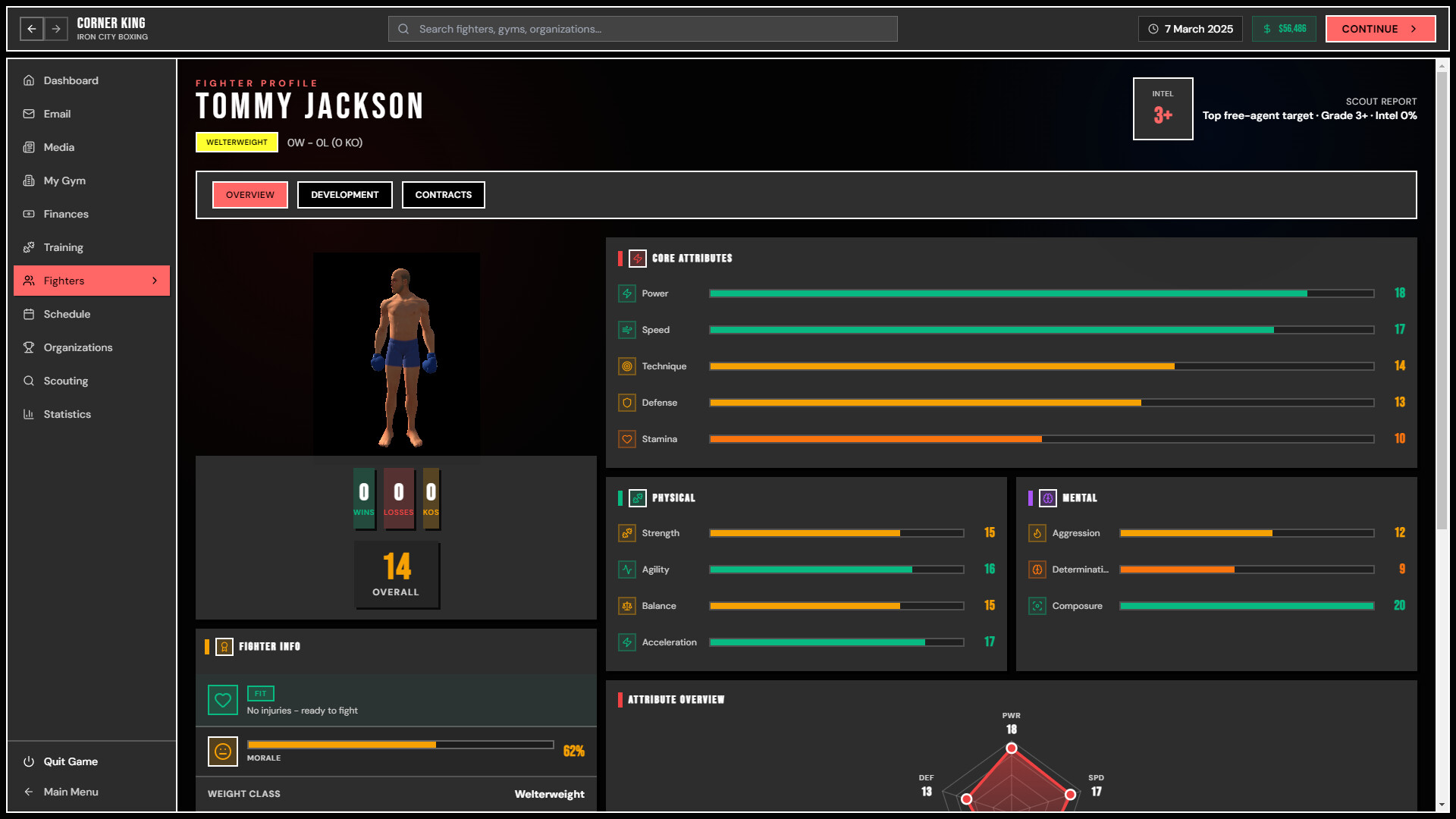Select the Training icon in the sidebar
This screenshot has height=819, width=1456.
point(28,247)
